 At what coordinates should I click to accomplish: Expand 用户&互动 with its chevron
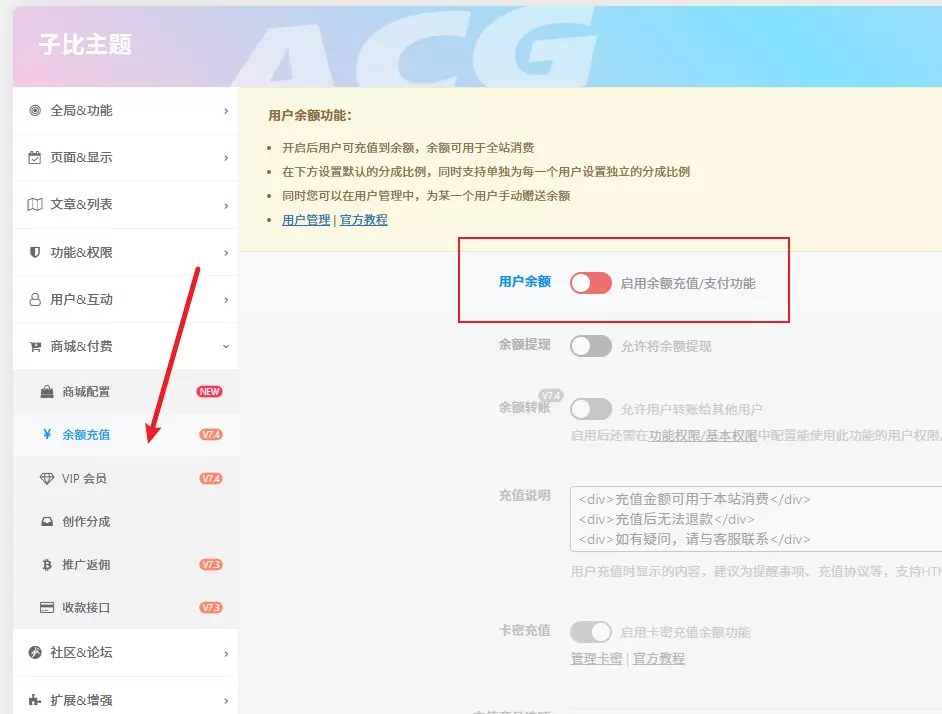pyautogui.click(x=226, y=299)
